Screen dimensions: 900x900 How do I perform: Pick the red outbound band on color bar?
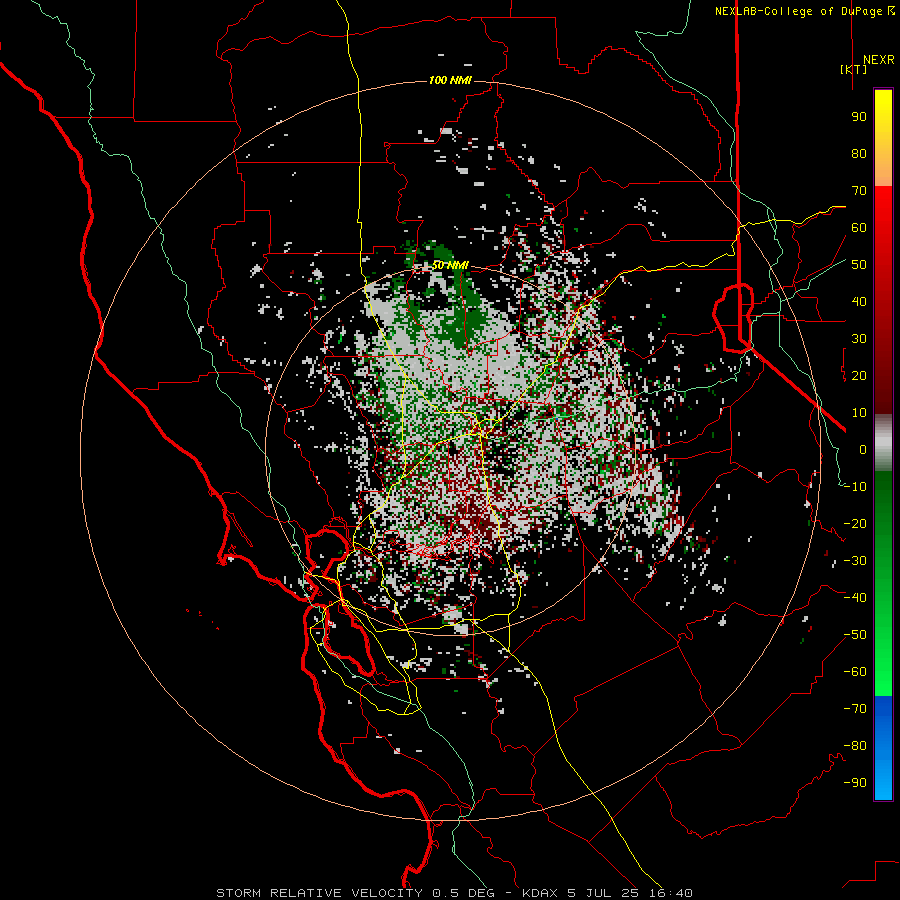tap(883, 300)
